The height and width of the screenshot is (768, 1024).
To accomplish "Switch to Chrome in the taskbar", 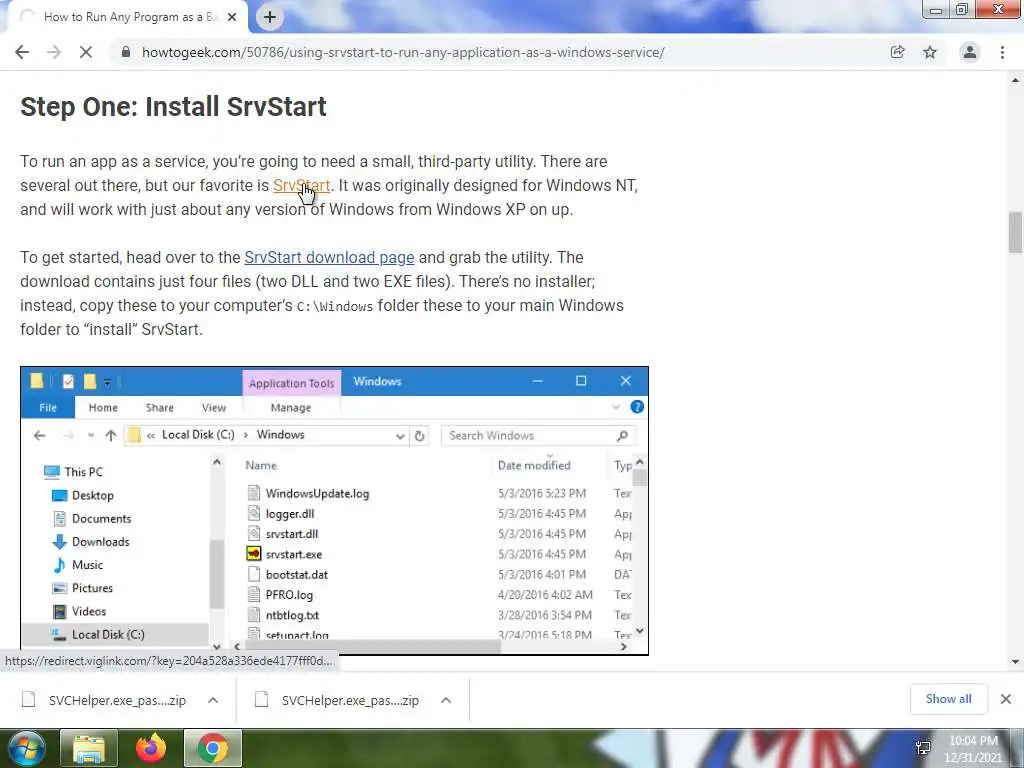I will 213,748.
